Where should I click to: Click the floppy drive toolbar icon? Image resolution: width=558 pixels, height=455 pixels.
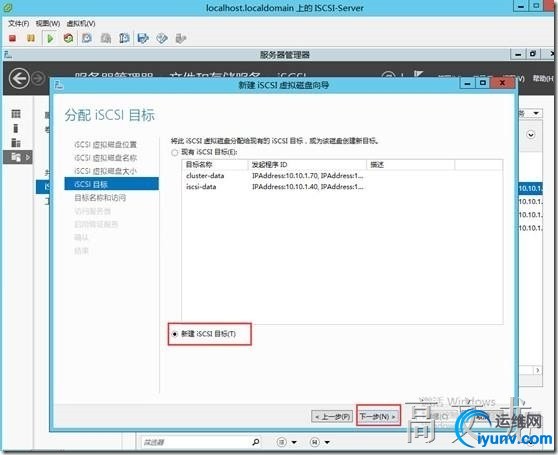point(143,38)
